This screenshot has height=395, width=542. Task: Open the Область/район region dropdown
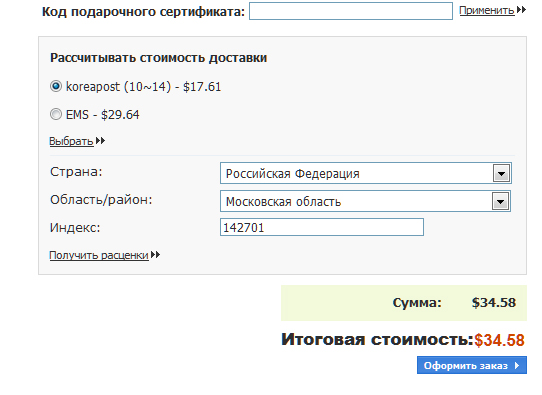(x=365, y=201)
